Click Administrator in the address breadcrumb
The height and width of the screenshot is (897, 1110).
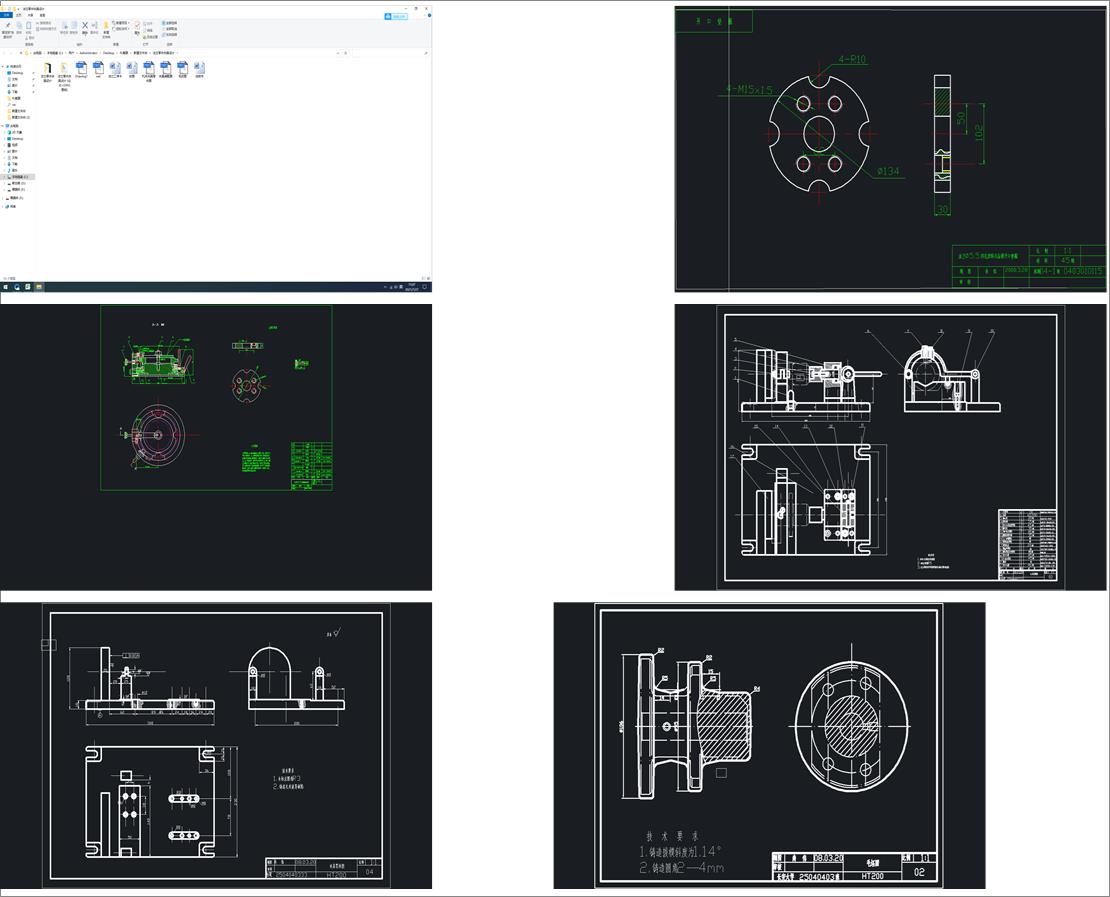tap(88, 53)
